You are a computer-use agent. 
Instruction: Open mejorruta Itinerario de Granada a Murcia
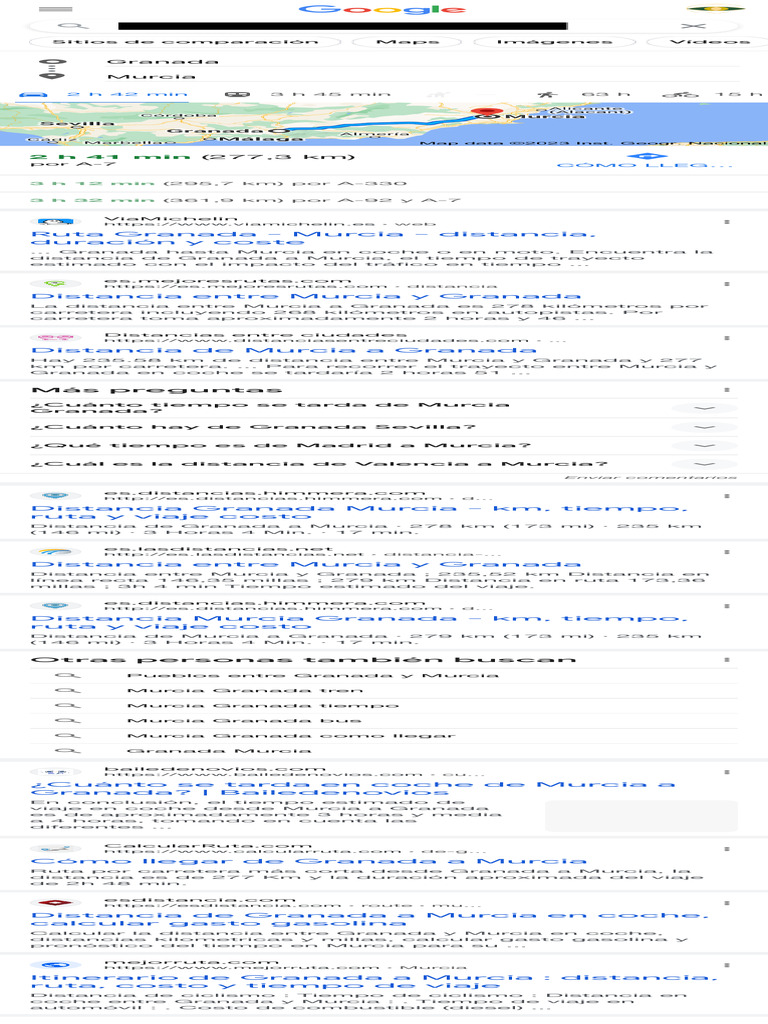374,982
